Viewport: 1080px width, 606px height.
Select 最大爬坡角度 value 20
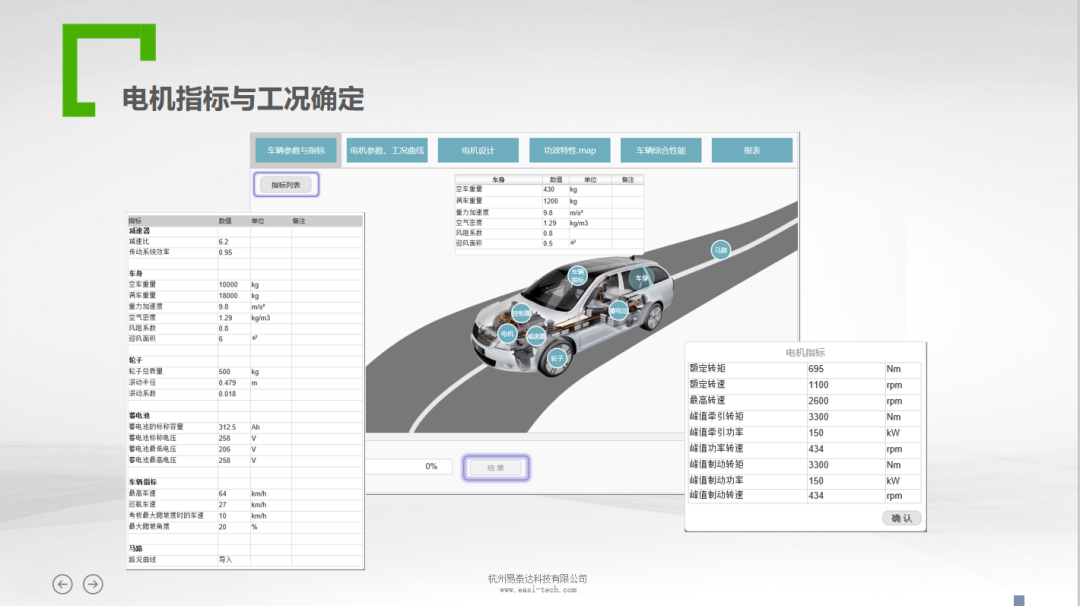(x=233, y=527)
